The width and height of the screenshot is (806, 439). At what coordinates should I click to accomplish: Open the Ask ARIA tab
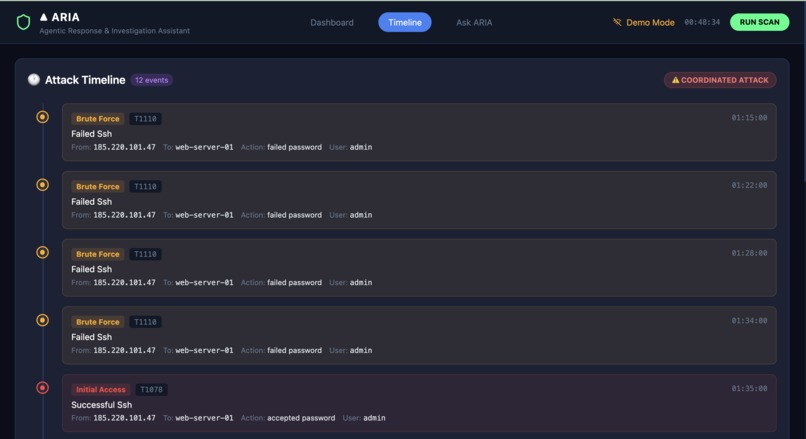click(474, 23)
